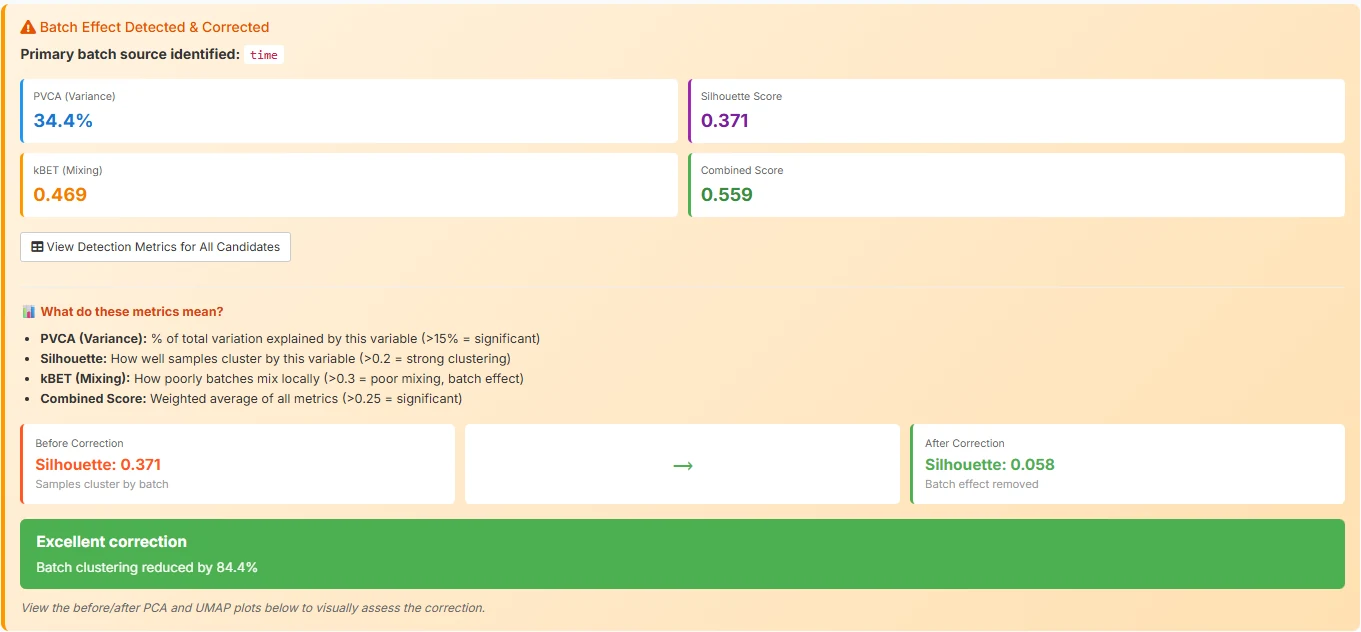1361x632 pixels.
Task: Click 'Primary batch source identified:' label
Action: (130, 54)
